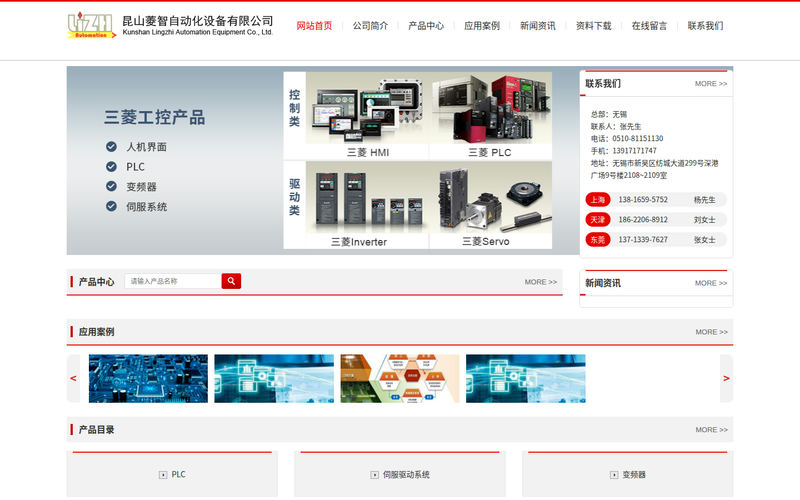Click MORE link in 应用案例 section
800x500 pixels.
711,332
